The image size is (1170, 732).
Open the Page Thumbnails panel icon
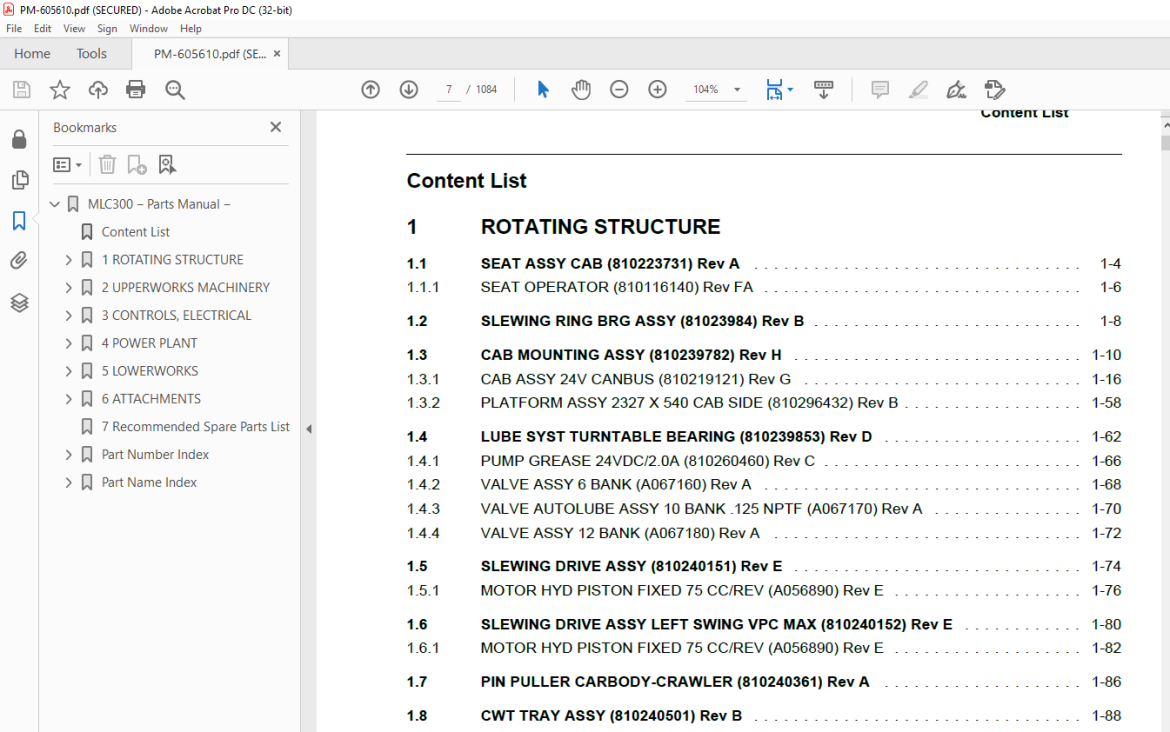pyautogui.click(x=20, y=180)
